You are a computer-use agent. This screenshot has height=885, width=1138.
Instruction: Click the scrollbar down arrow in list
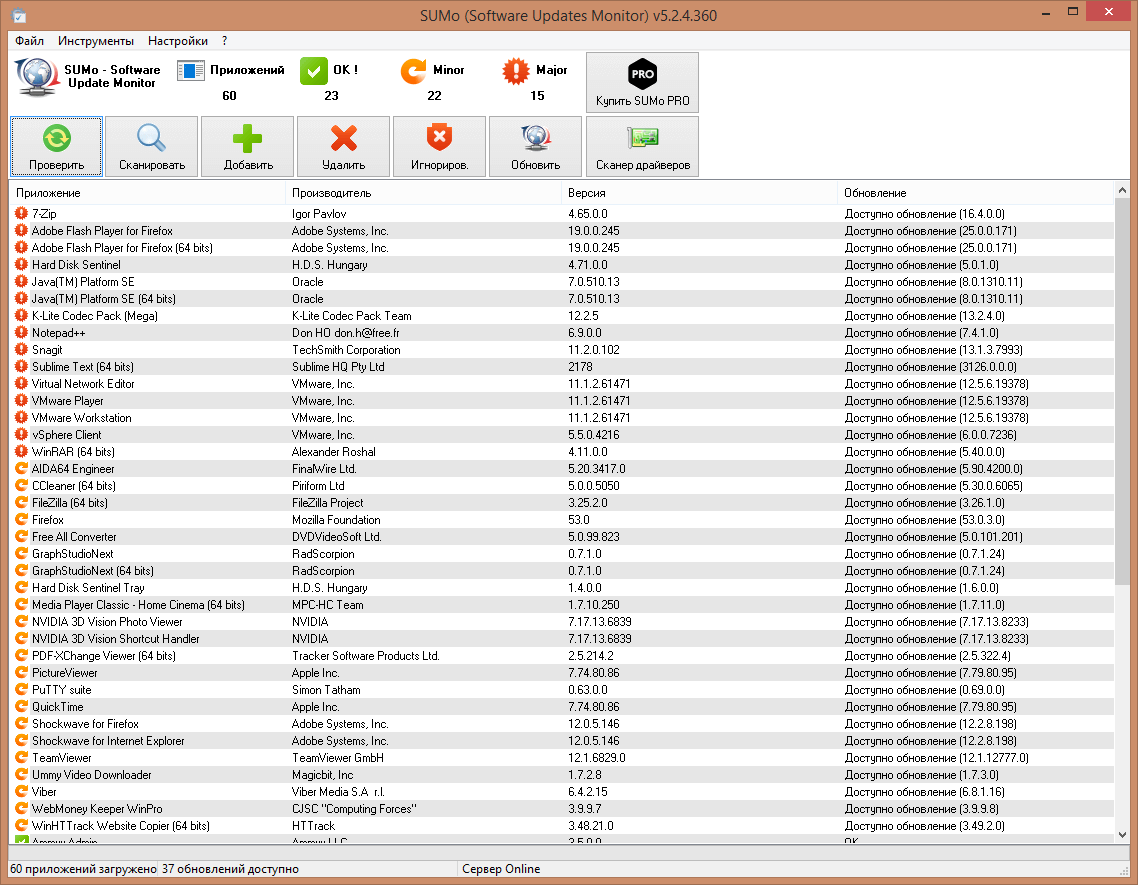click(x=1123, y=834)
